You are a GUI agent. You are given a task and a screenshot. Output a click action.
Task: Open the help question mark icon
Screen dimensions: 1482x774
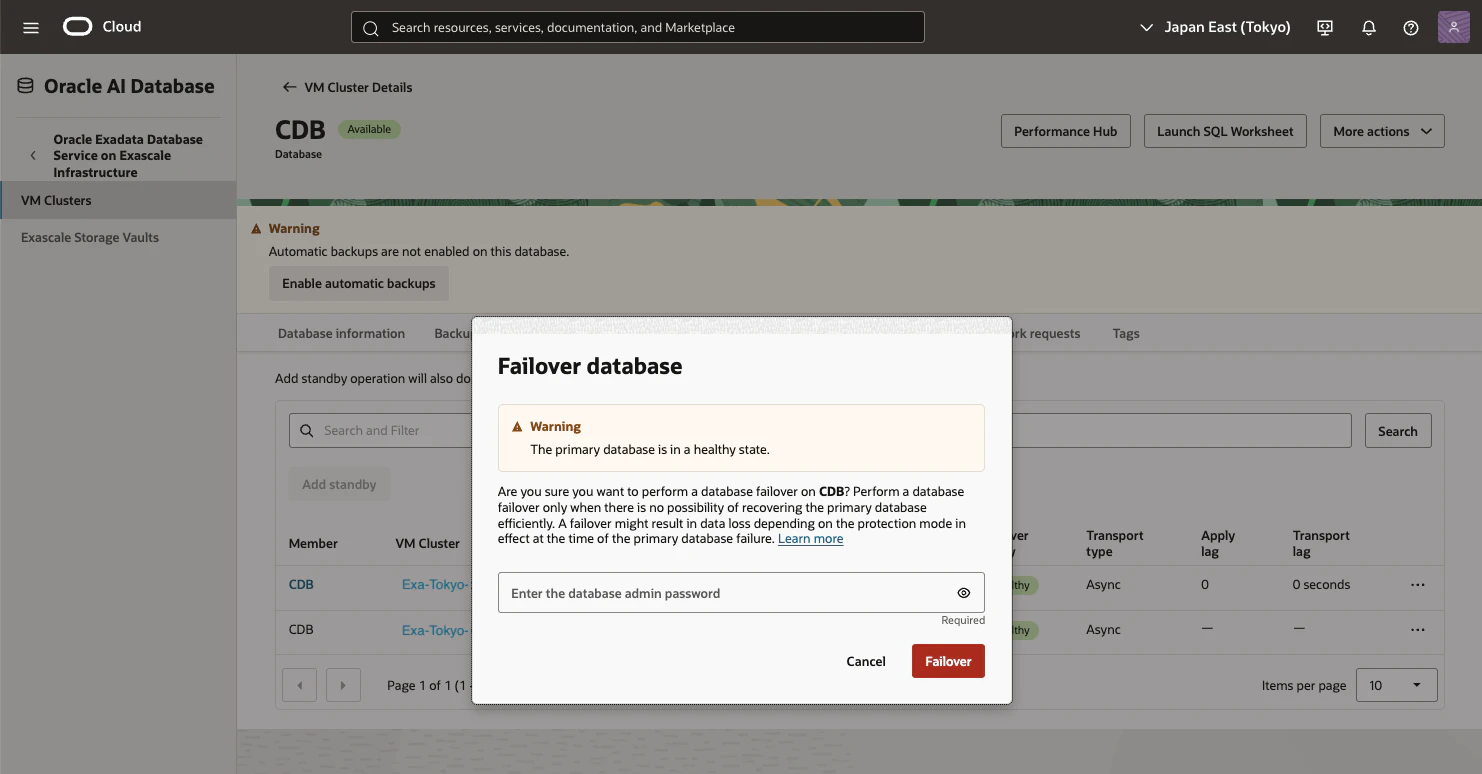(1411, 28)
